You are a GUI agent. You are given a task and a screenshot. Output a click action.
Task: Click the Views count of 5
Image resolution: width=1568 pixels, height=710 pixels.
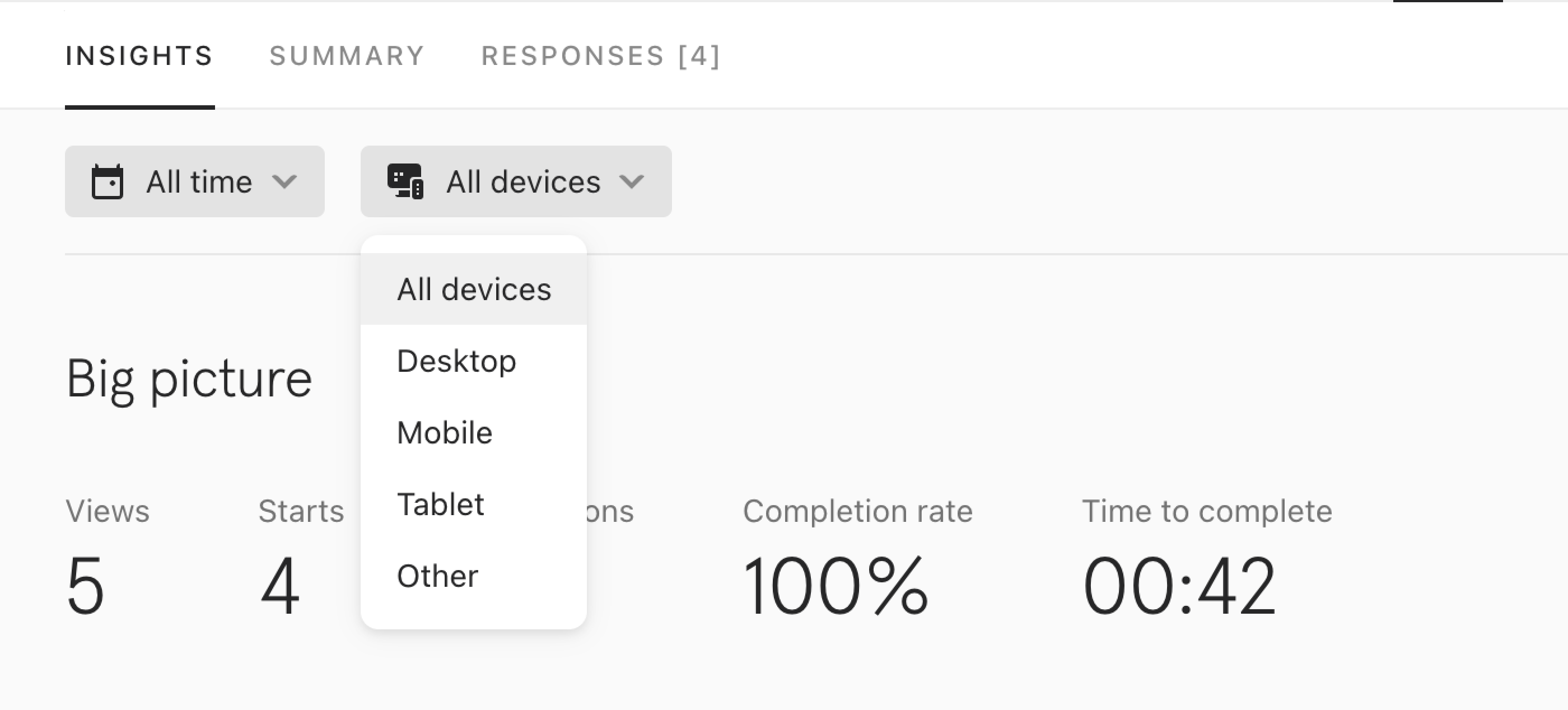coord(85,586)
